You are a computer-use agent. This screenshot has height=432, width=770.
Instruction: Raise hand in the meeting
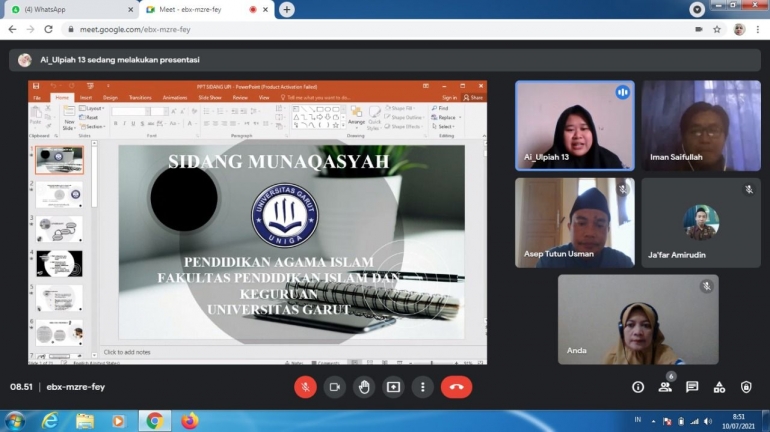click(364, 387)
